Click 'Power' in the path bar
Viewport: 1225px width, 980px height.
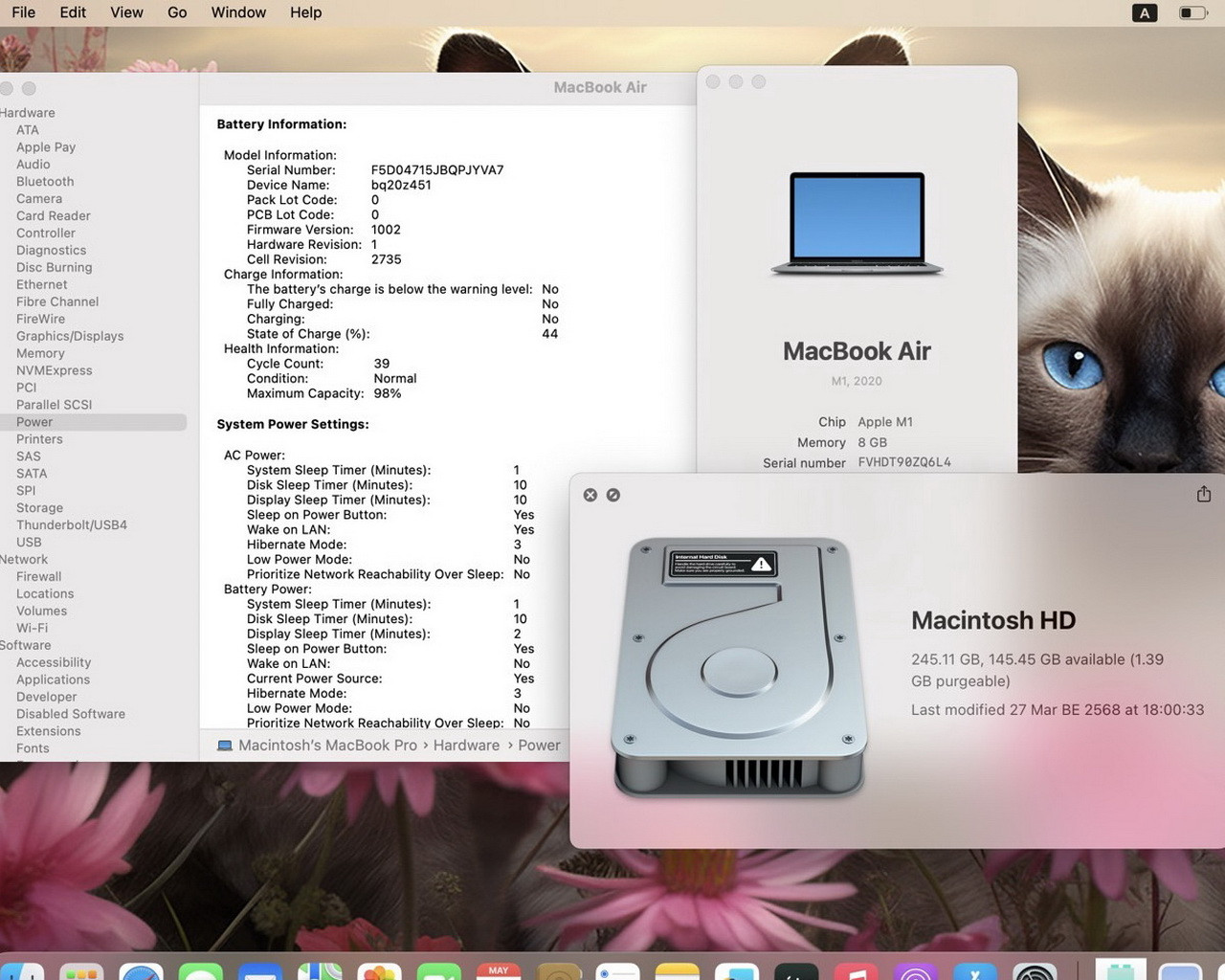pos(539,746)
